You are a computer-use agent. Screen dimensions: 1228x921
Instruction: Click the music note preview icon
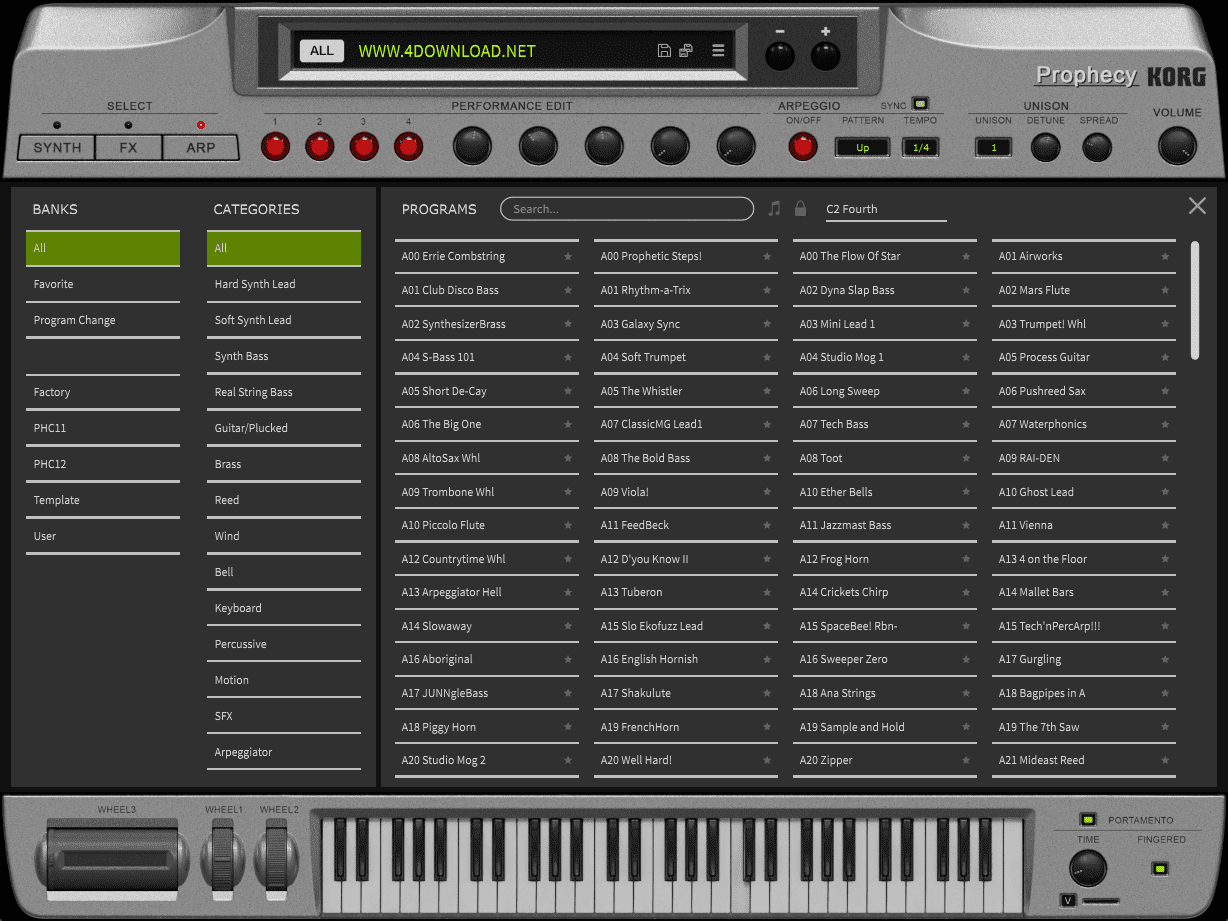(x=774, y=208)
